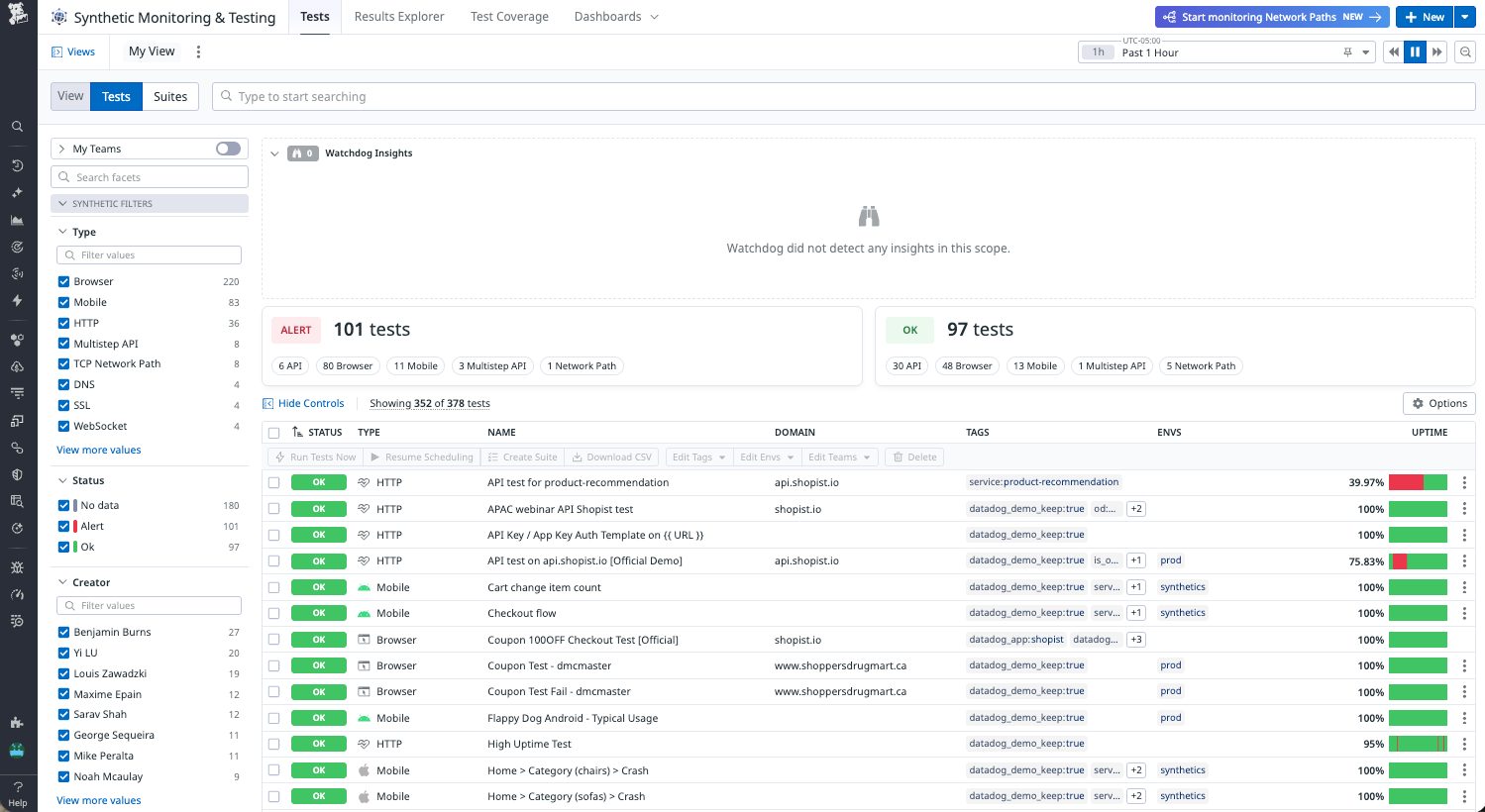
Task: Open the hexagon infrastructure icon in sidebar
Action: (x=17, y=340)
